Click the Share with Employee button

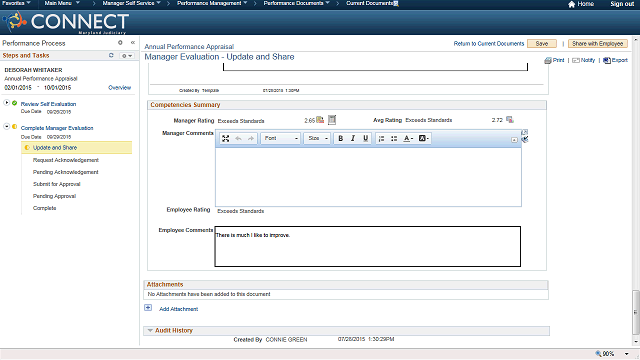[x=598, y=43]
